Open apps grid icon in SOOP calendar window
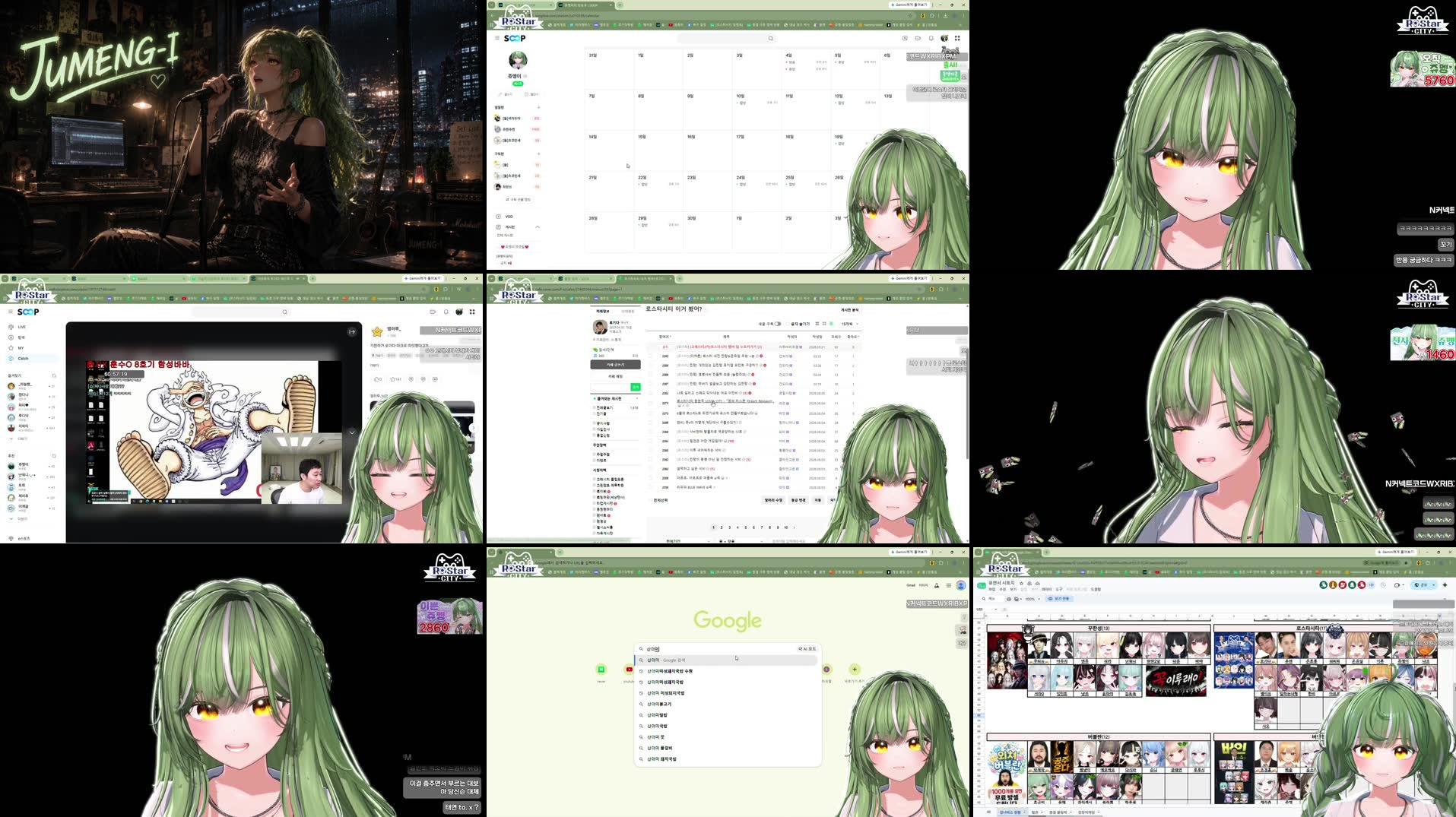The image size is (1456, 817). 957,38
